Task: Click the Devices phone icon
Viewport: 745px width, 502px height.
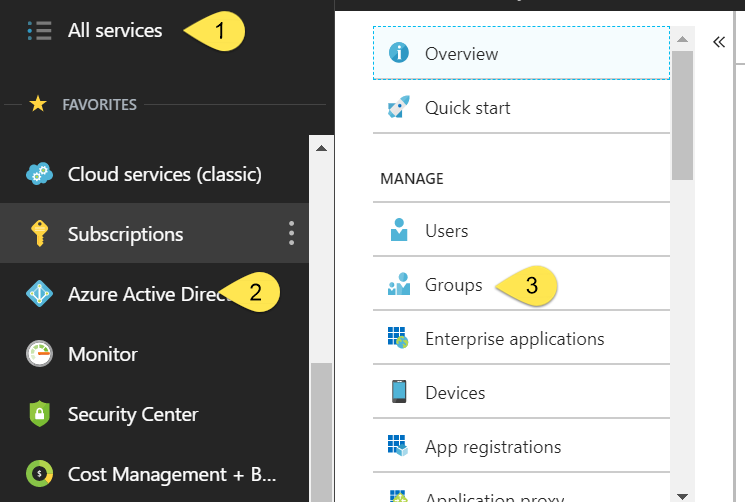Action: pos(398,393)
